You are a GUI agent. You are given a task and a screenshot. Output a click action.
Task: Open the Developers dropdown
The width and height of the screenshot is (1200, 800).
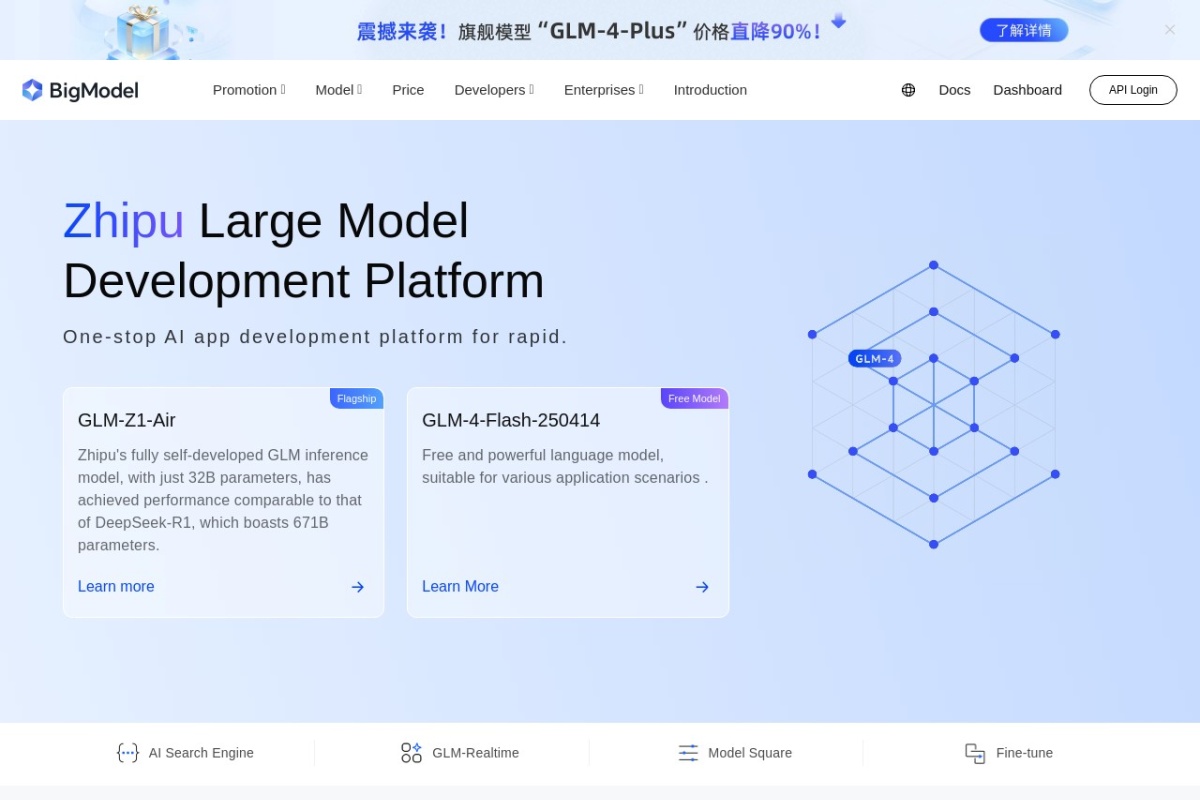(493, 90)
